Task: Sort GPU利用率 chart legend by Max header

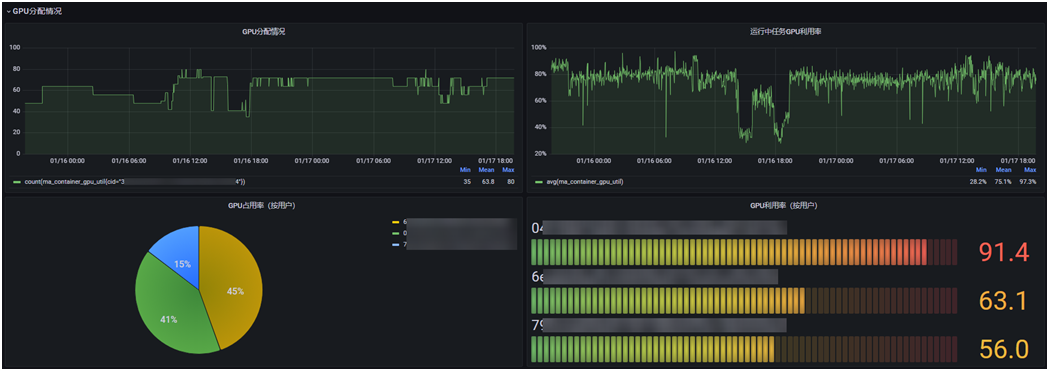Action: pos(1030,170)
